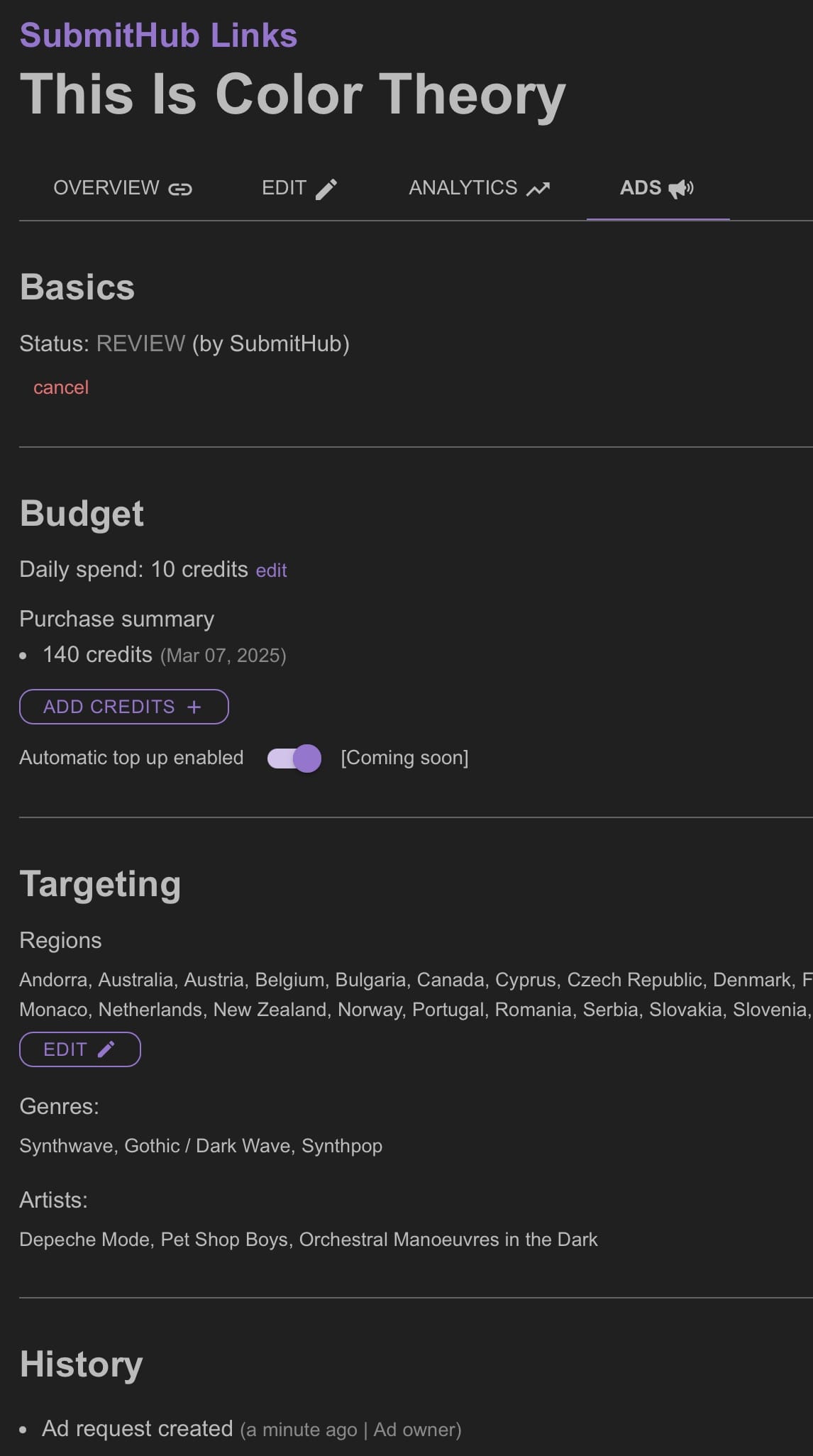Click the New Zealand region text
The image size is (813, 1456).
click(x=270, y=1010)
